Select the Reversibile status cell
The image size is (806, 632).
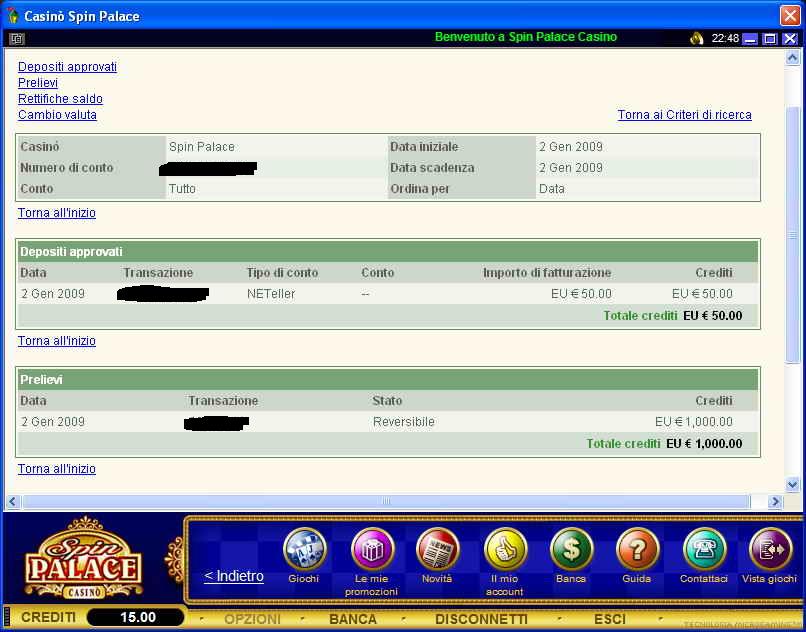click(404, 422)
